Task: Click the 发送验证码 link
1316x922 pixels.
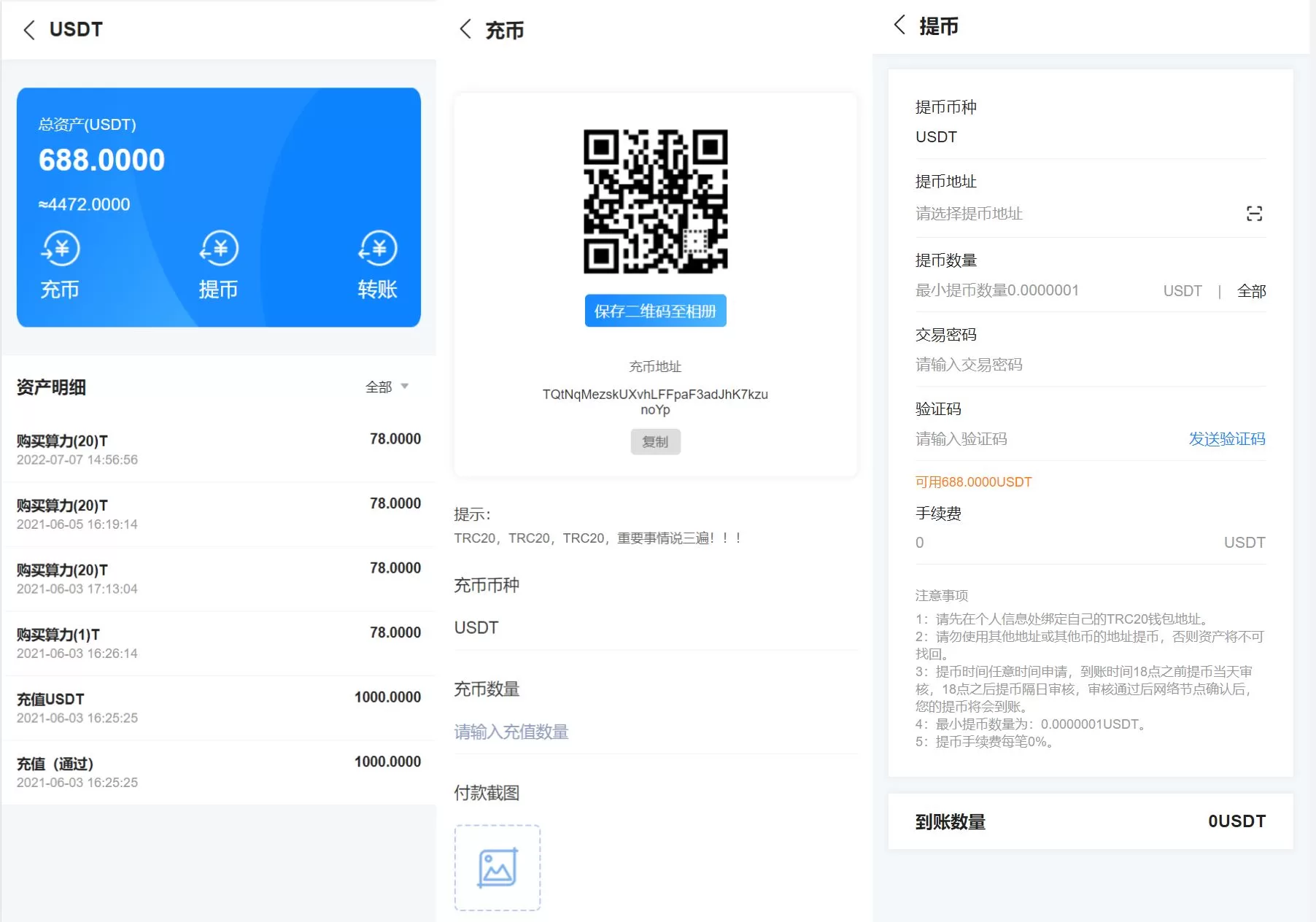Action: [1226, 439]
